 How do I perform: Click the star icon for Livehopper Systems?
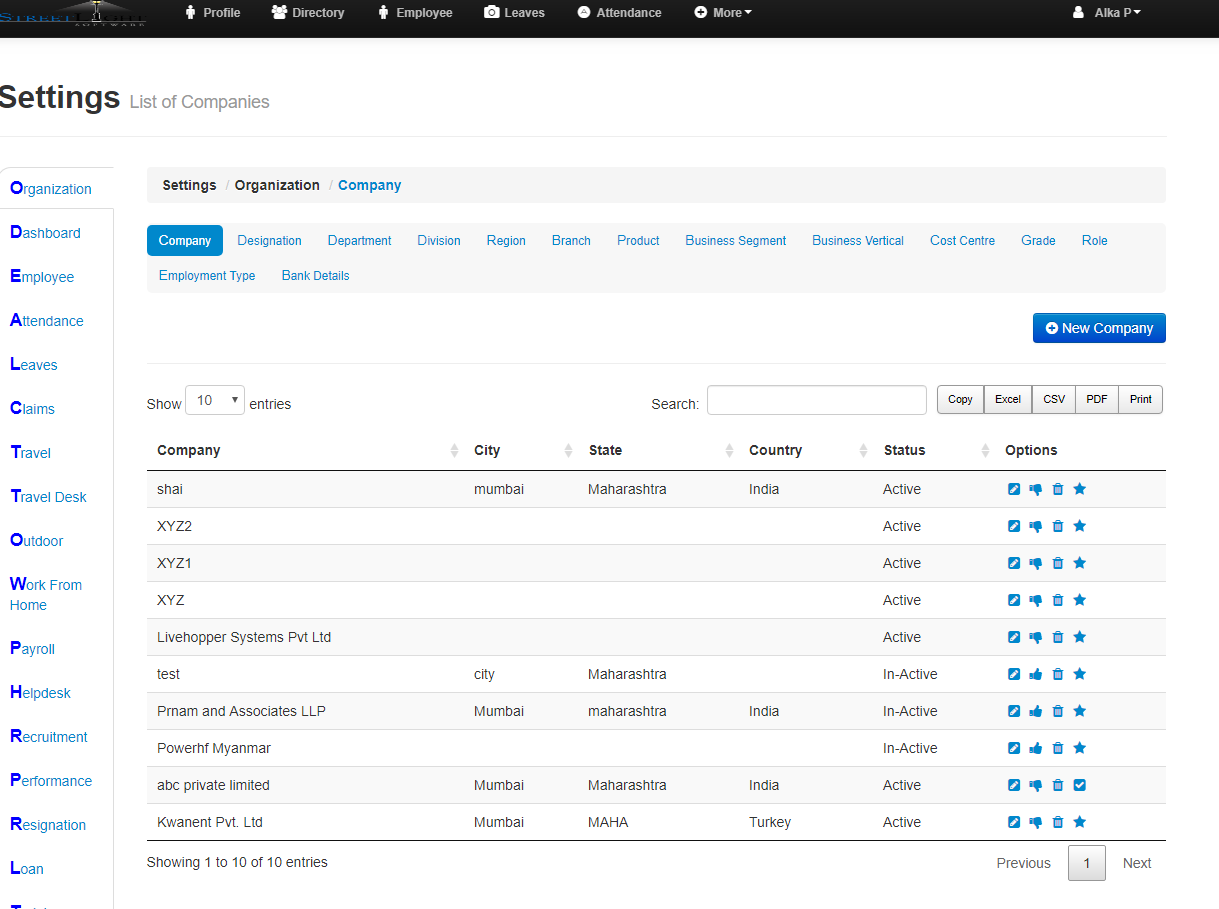[1079, 637]
